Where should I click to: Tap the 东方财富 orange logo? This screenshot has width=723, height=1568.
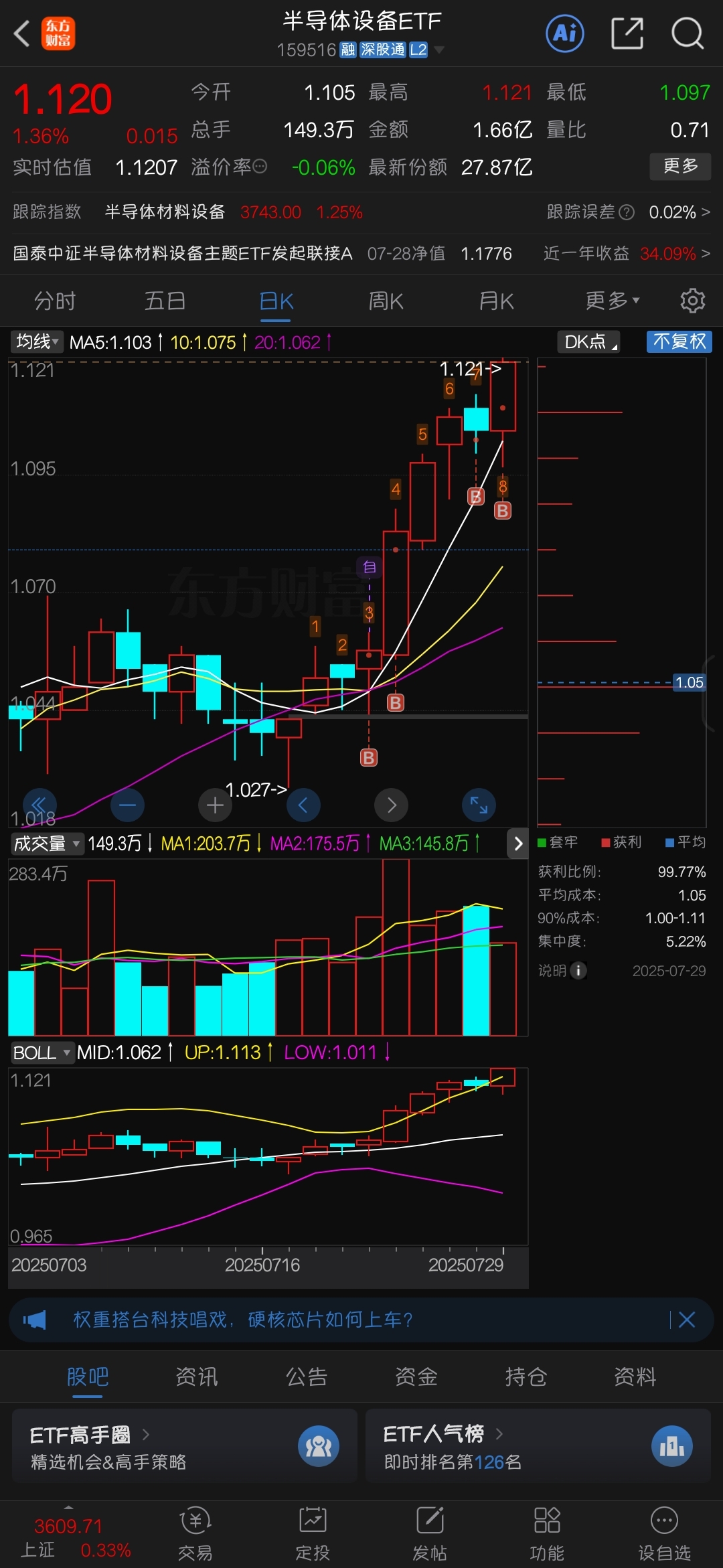coord(58,33)
